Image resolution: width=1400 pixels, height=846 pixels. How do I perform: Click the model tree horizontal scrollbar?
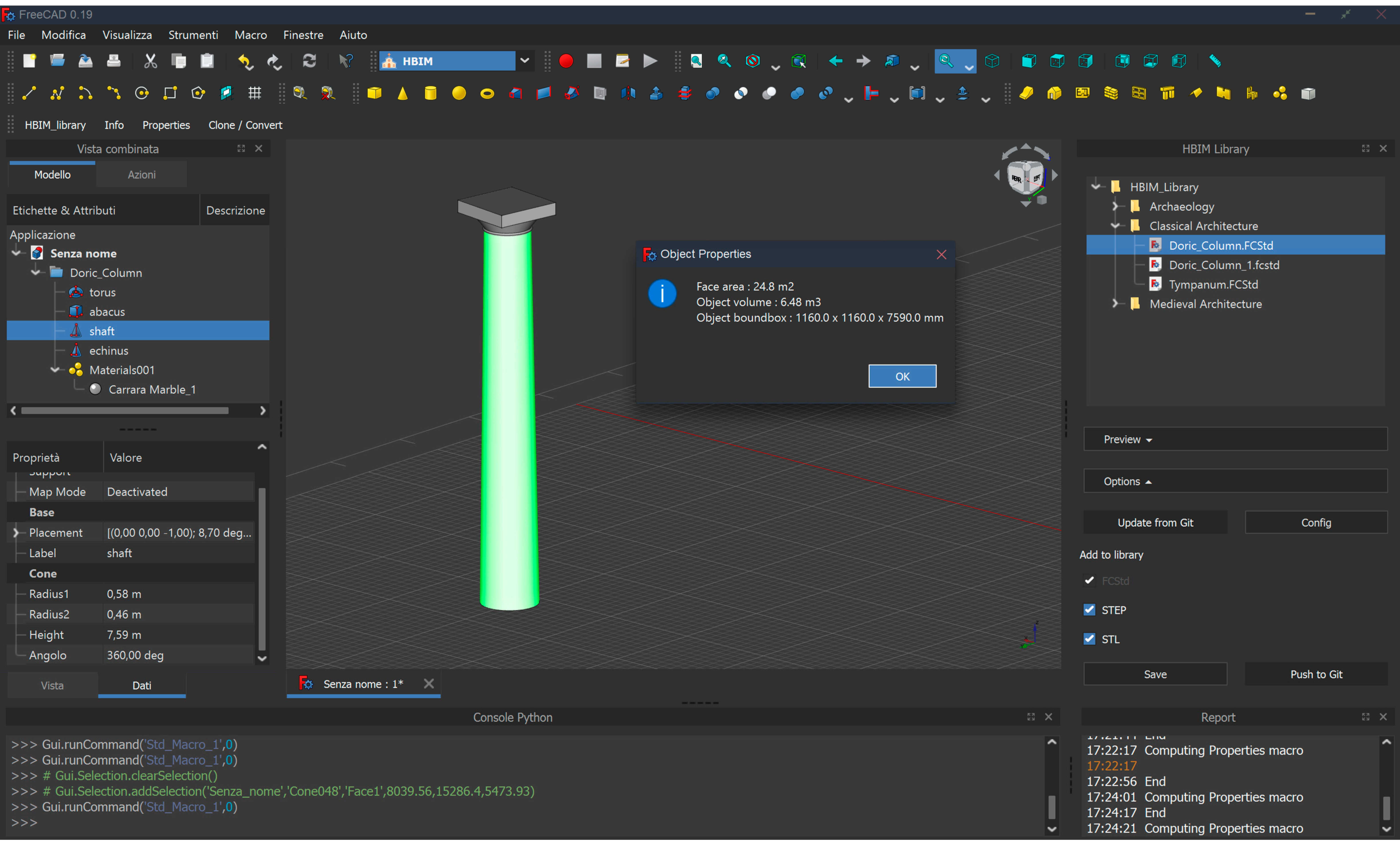[125, 410]
